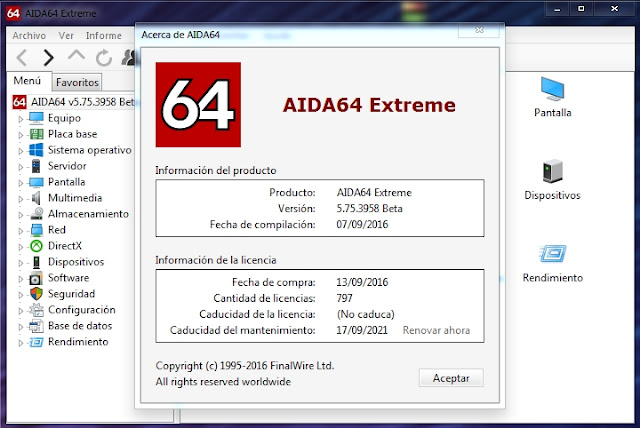Open the Informe menu

tap(104, 36)
